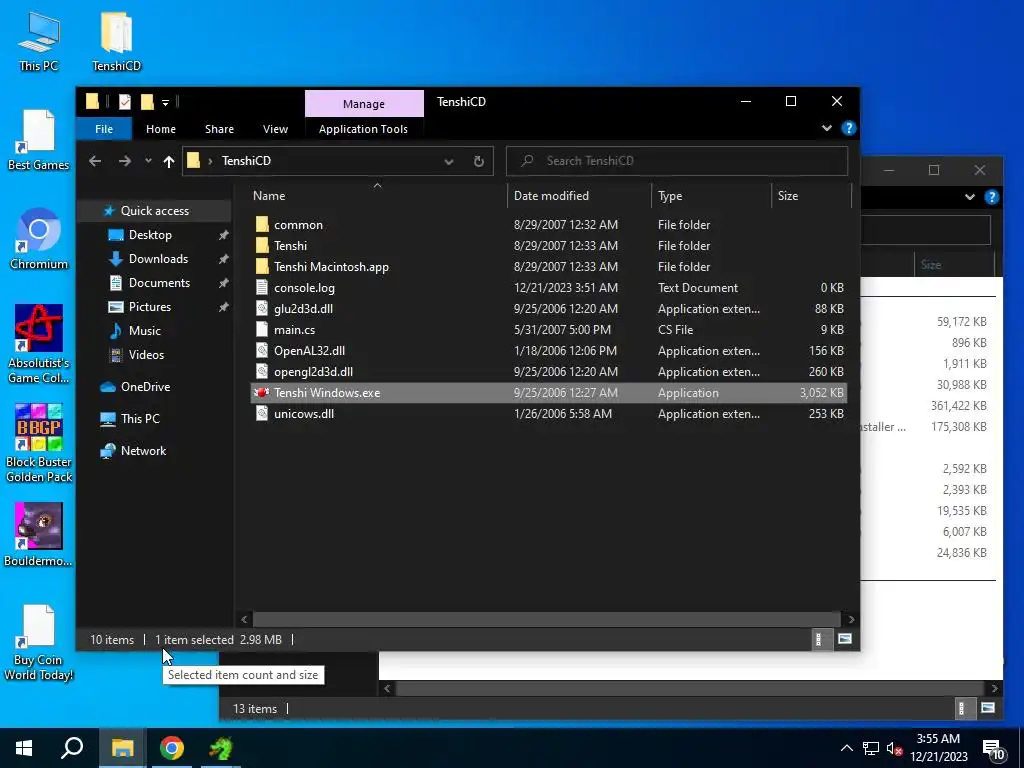
Task: Select Downloads in the navigation pane
Action: point(158,259)
